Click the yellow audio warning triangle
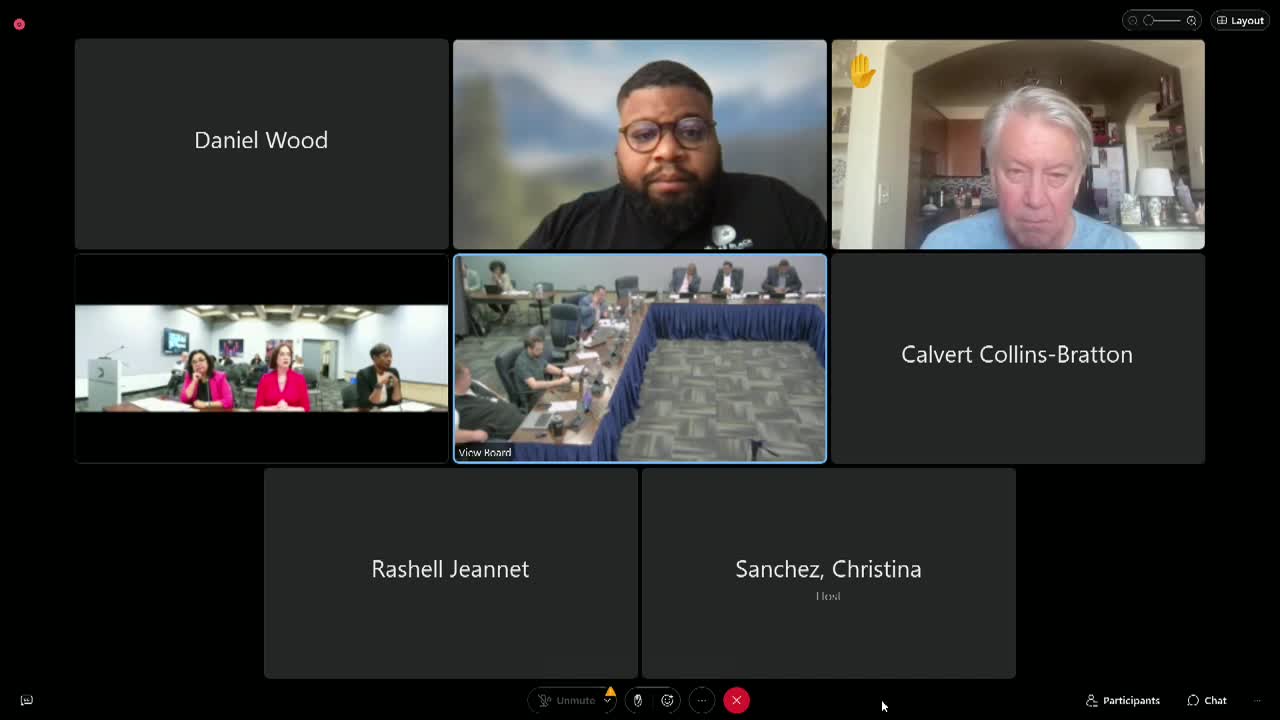 [x=610, y=691]
